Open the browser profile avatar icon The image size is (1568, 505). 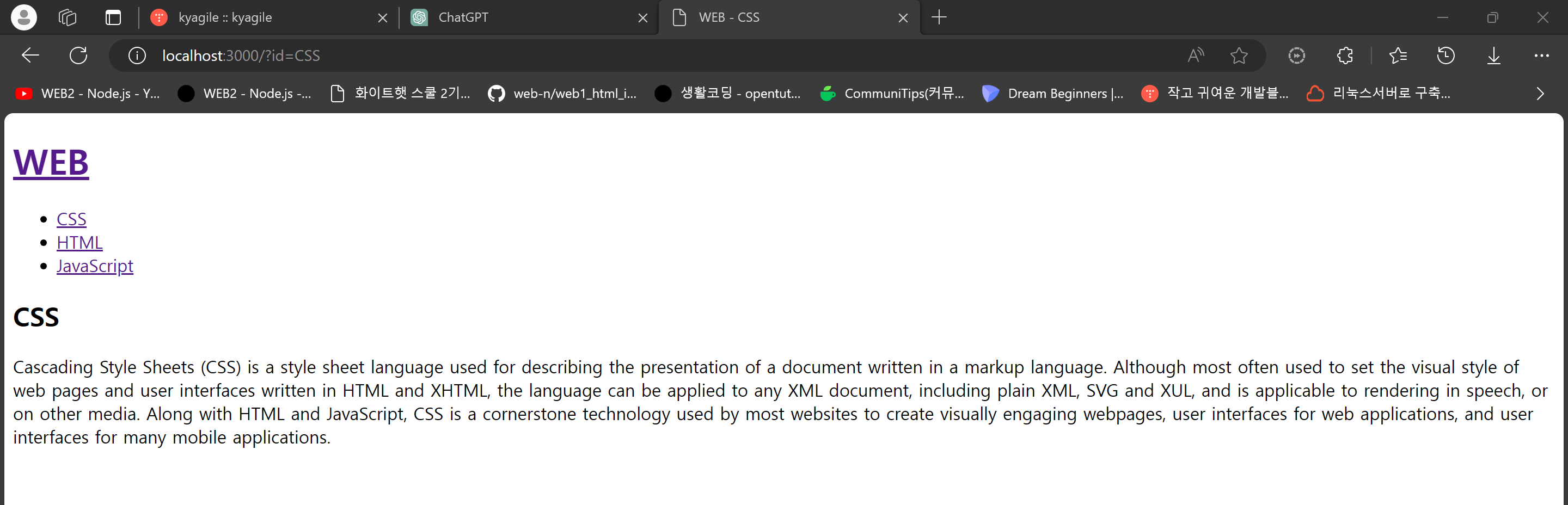coord(24,17)
